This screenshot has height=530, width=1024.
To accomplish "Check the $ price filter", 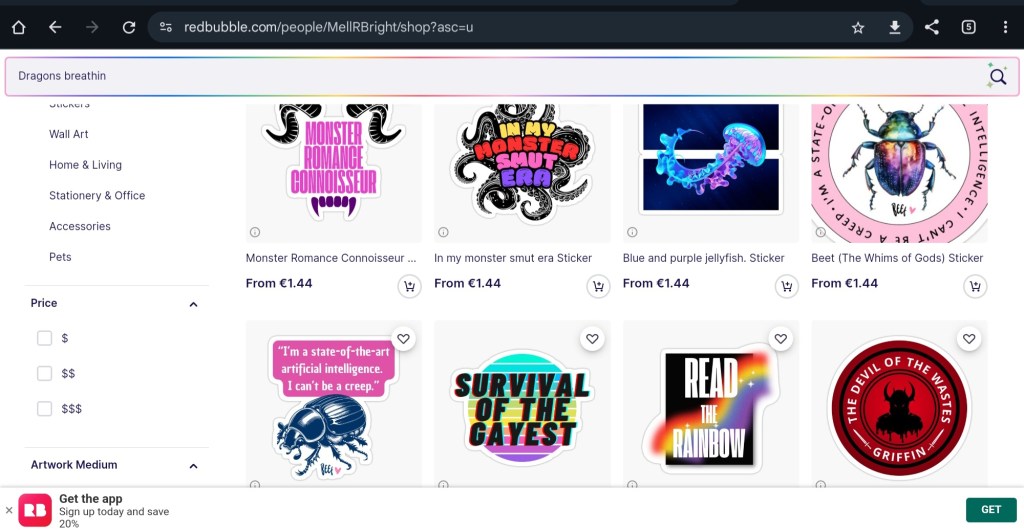I will click(44, 338).
